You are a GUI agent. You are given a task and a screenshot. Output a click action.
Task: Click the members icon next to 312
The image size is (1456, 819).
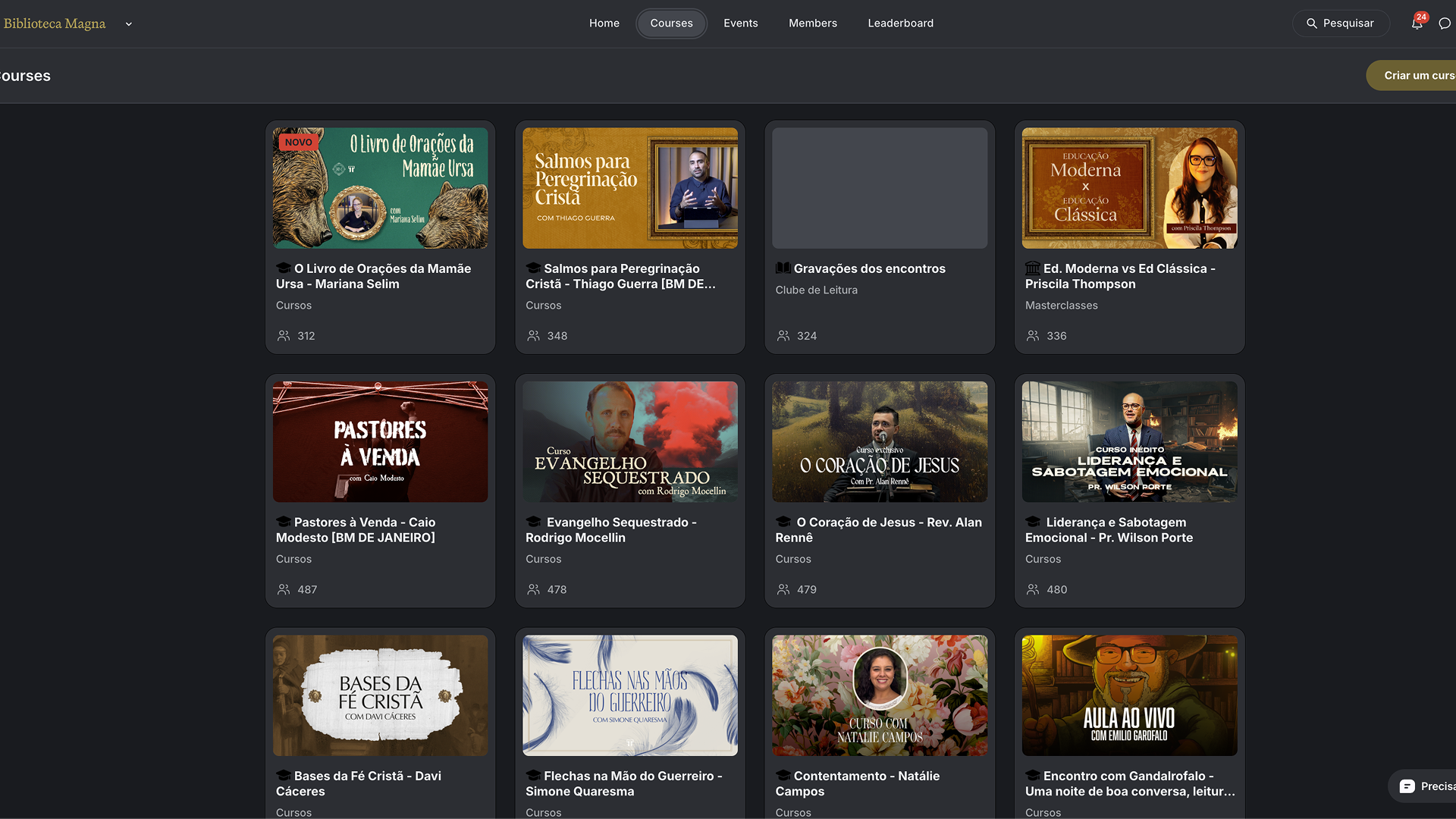point(284,336)
